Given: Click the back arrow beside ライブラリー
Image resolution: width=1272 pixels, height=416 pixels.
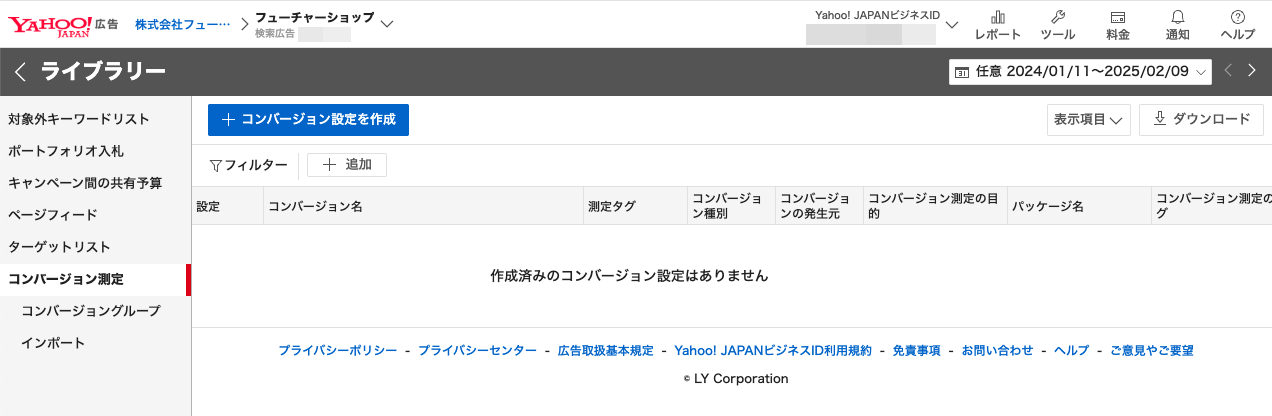Looking at the screenshot, I should tap(20, 71).
